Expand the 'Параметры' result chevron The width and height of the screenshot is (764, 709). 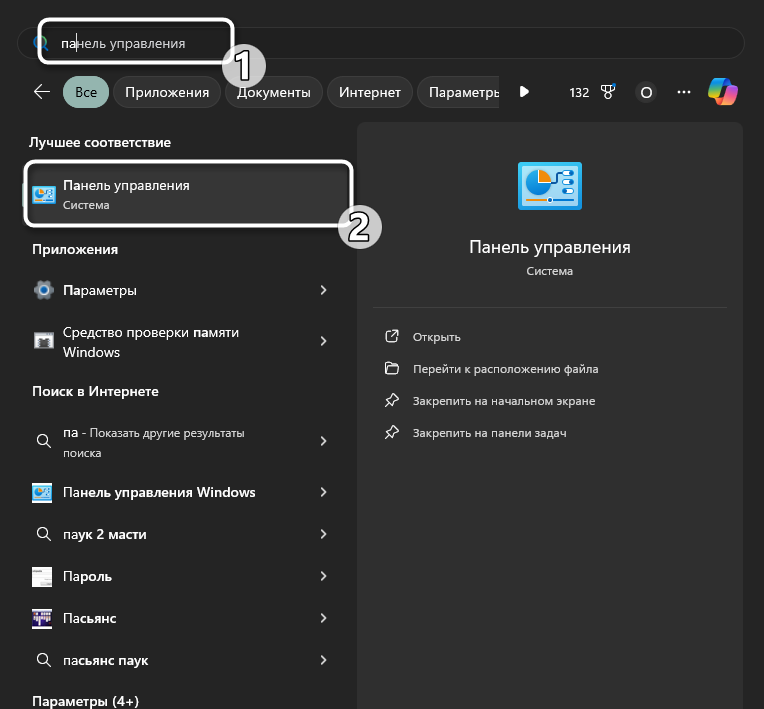point(323,290)
